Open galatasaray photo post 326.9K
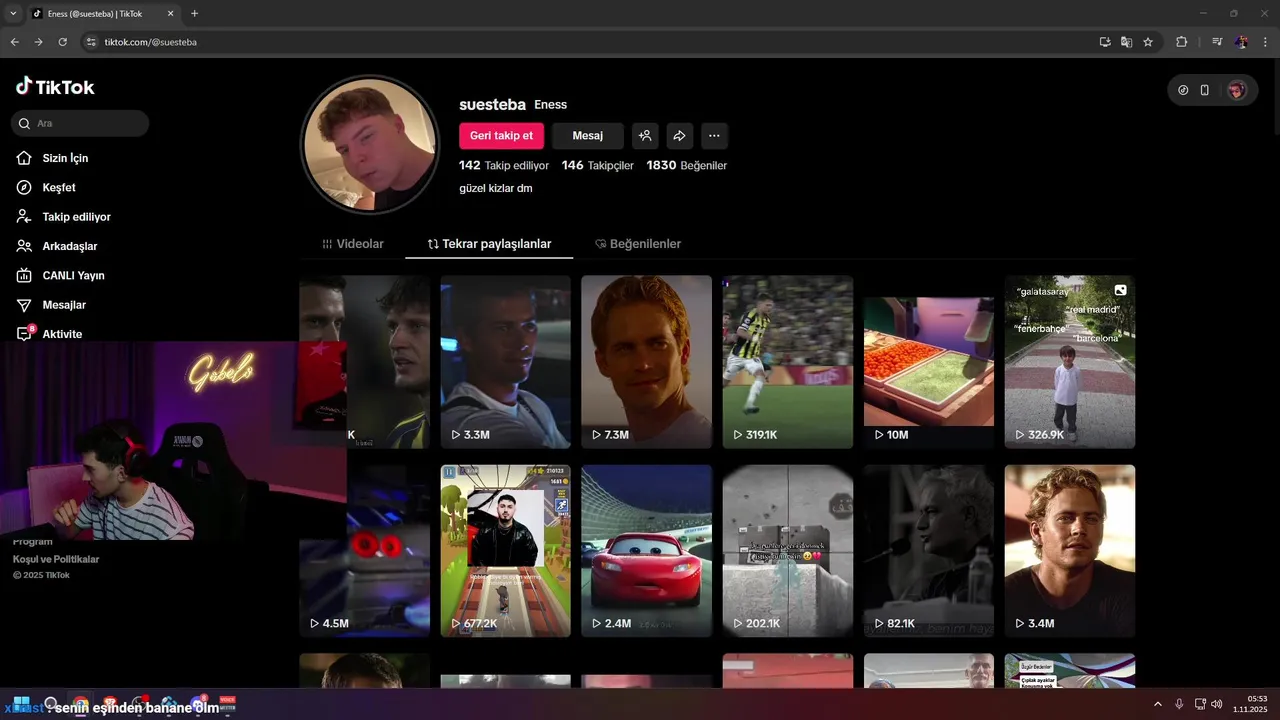 click(1070, 362)
